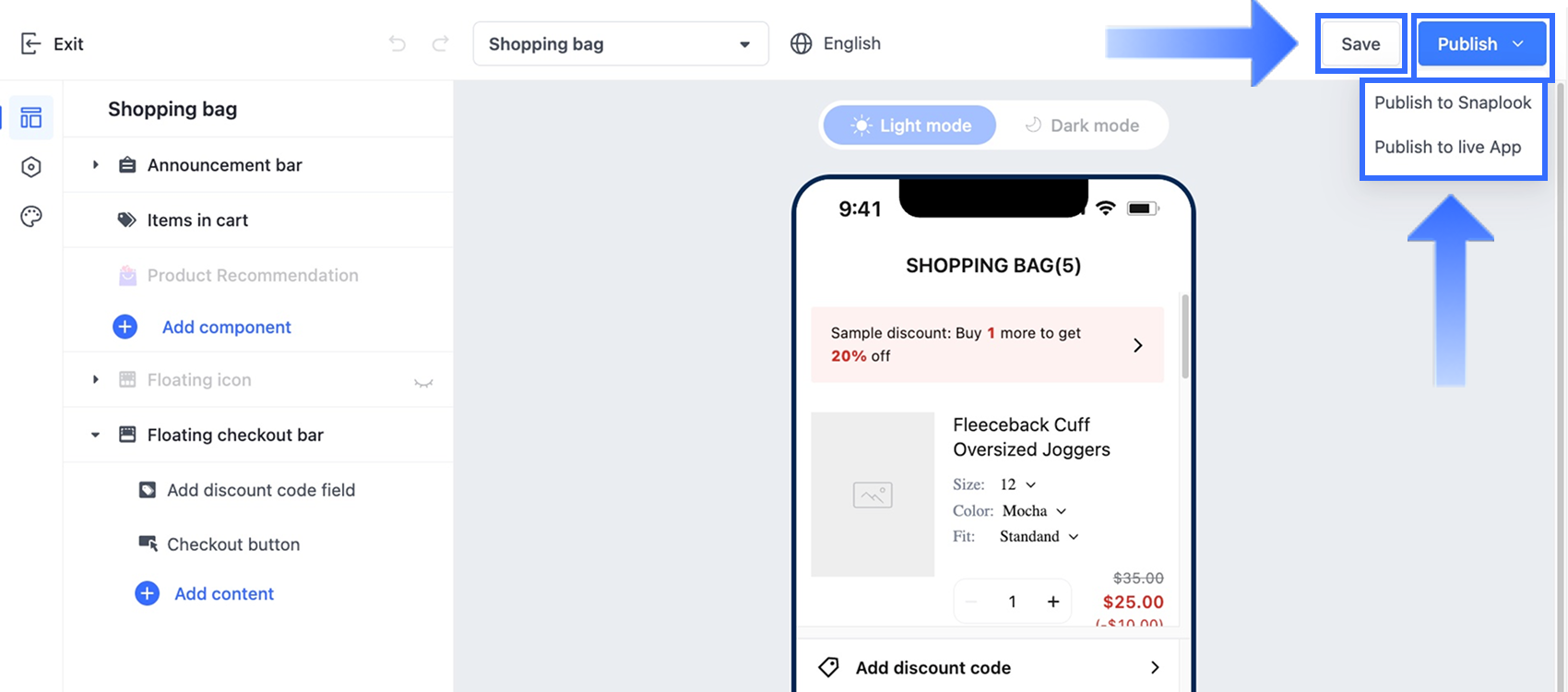This screenshot has width=1568, height=692.
Task: Click the Save button
Action: 1360,44
